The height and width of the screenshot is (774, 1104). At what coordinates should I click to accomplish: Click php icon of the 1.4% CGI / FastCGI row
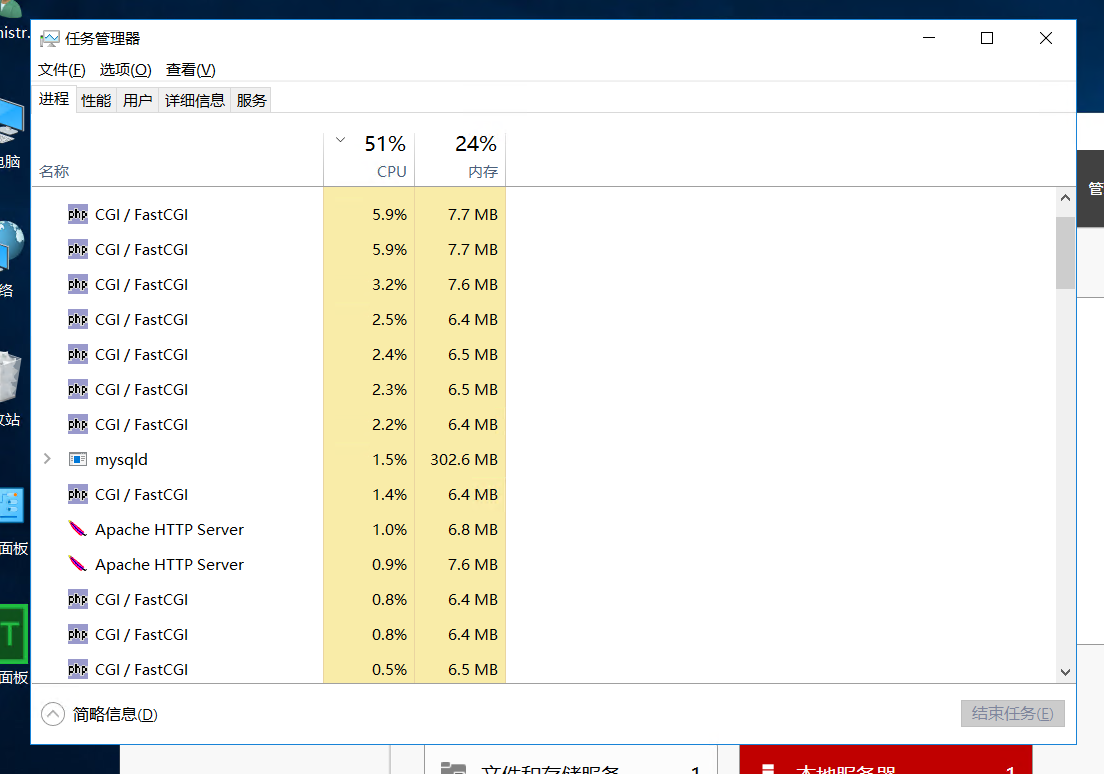pyautogui.click(x=77, y=494)
